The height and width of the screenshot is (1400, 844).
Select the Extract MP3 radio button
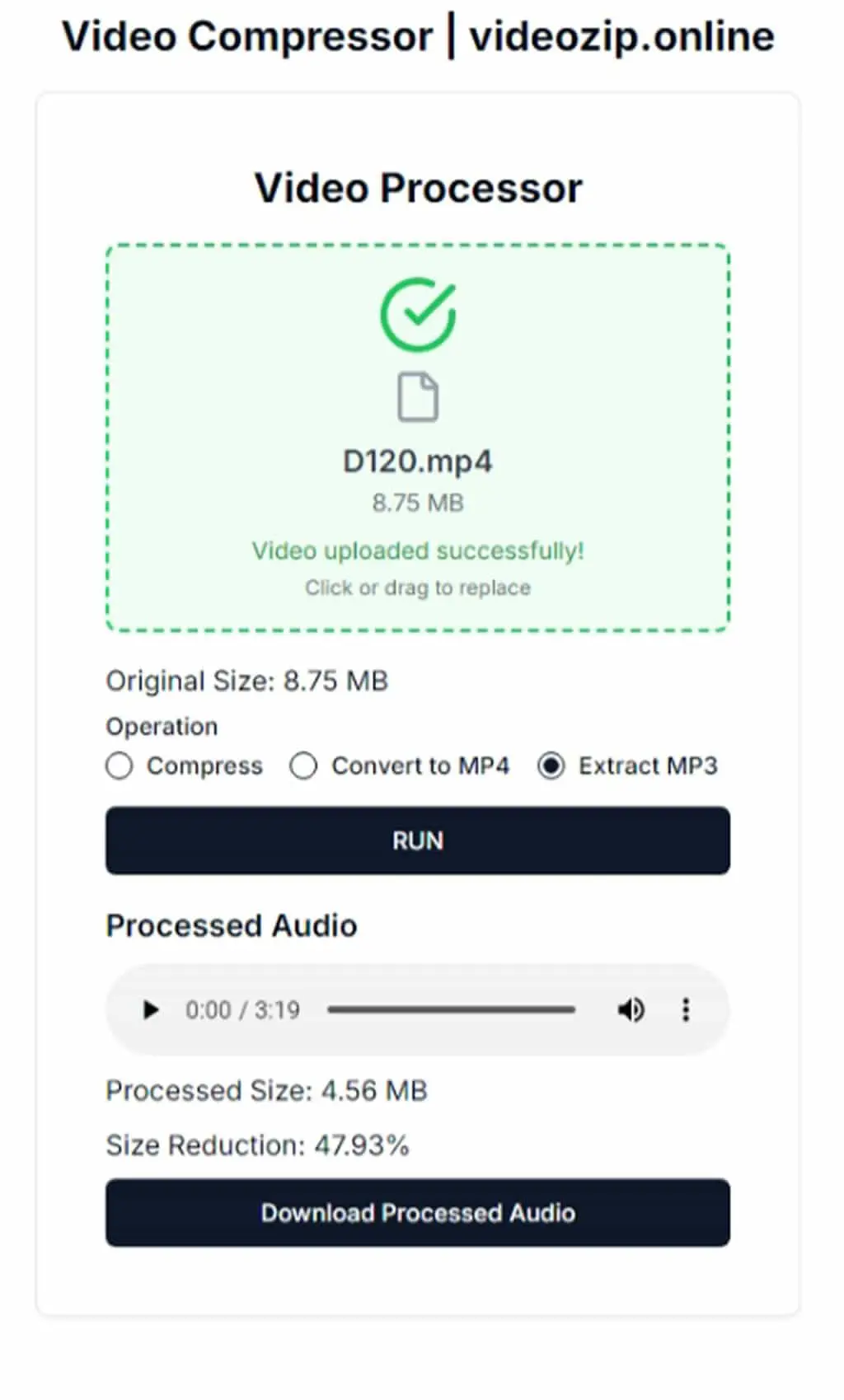551,766
